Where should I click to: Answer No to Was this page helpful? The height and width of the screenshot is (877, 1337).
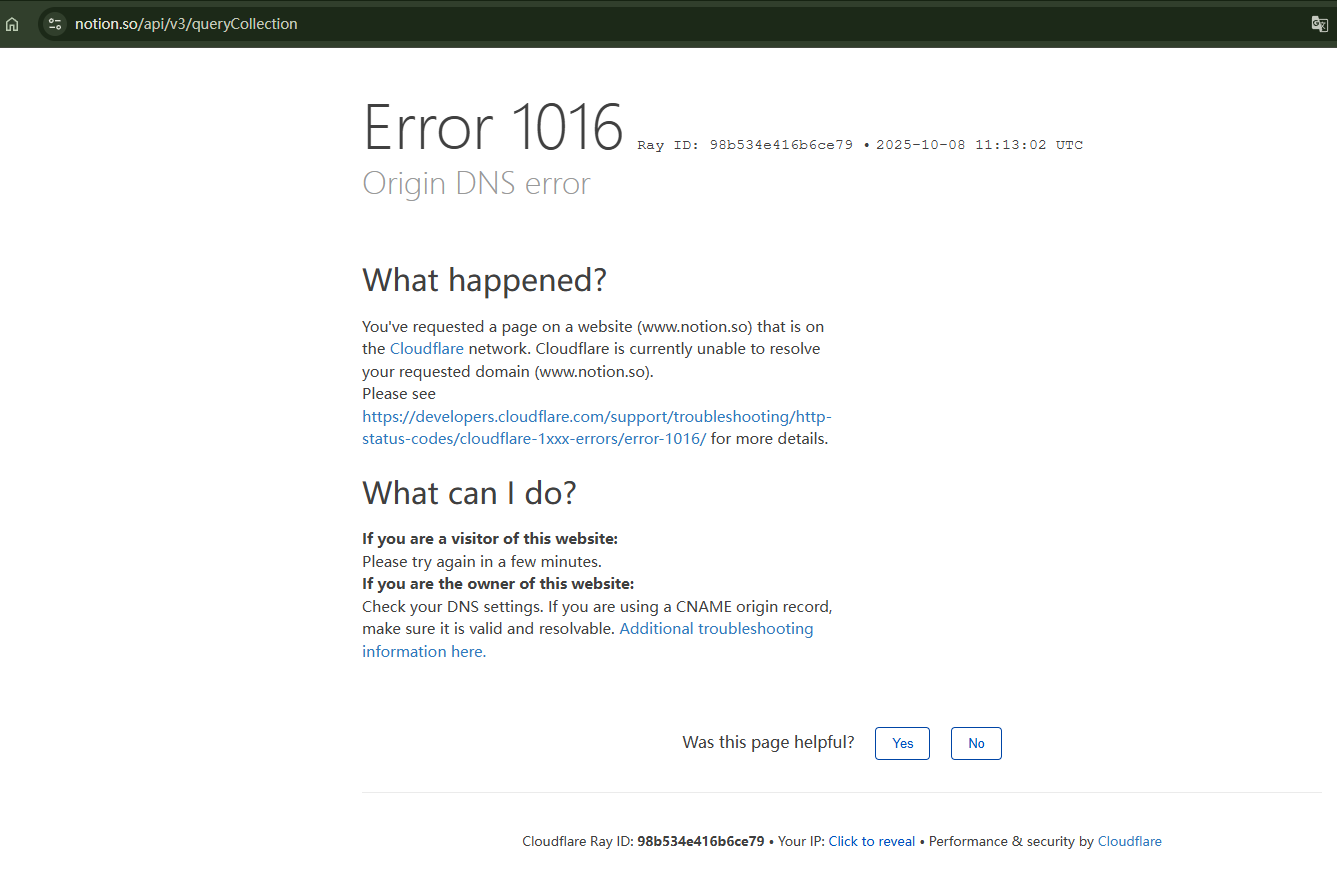coord(976,743)
